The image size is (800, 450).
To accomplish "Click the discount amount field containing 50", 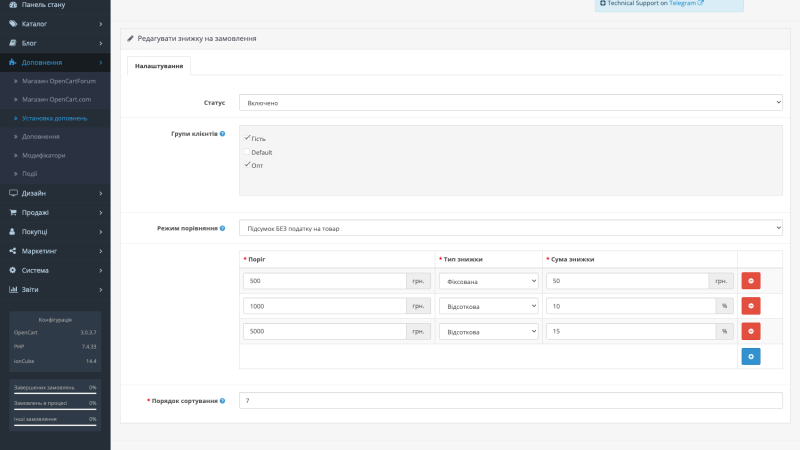I will (627, 281).
